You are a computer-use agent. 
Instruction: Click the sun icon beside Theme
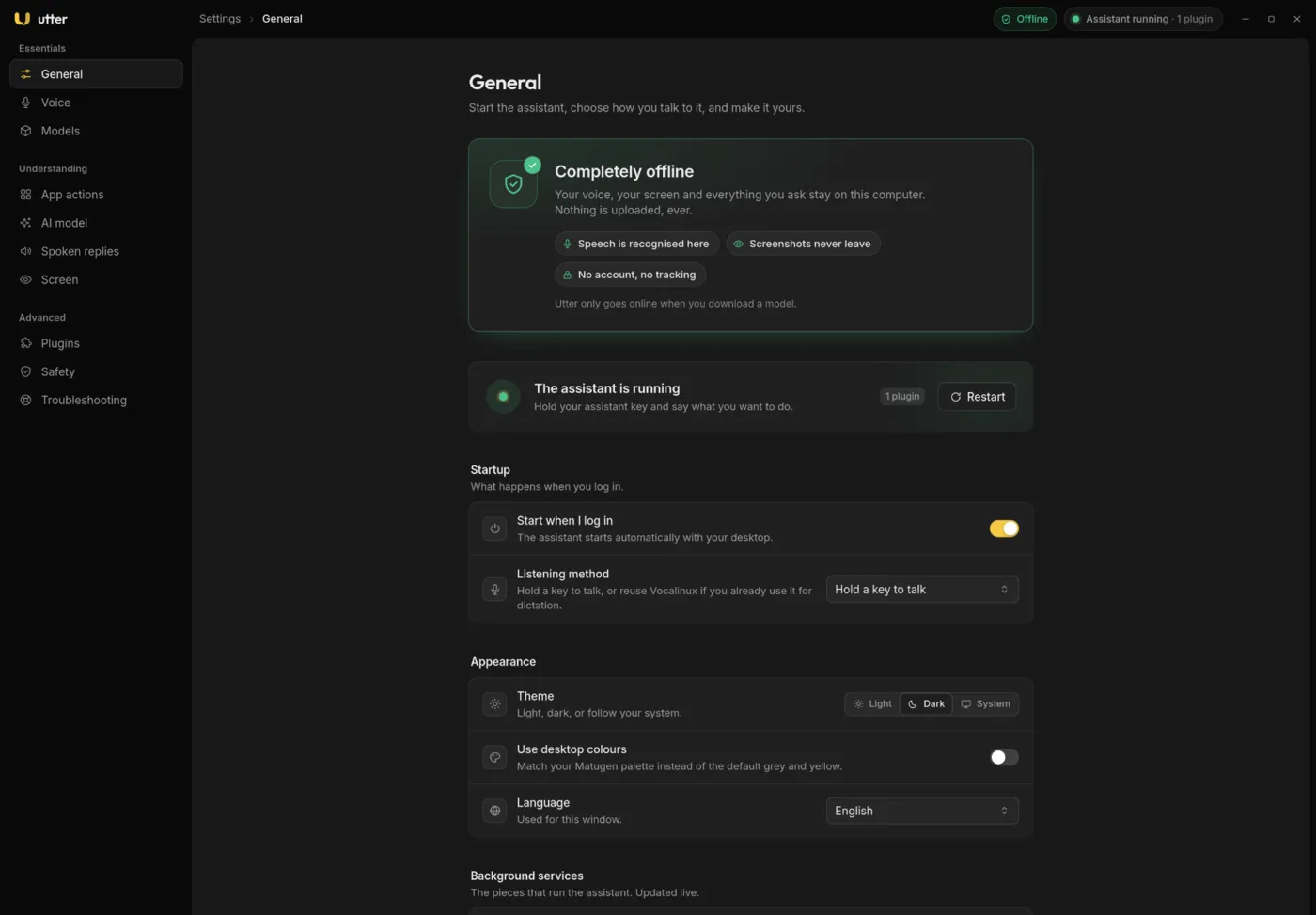[494, 704]
